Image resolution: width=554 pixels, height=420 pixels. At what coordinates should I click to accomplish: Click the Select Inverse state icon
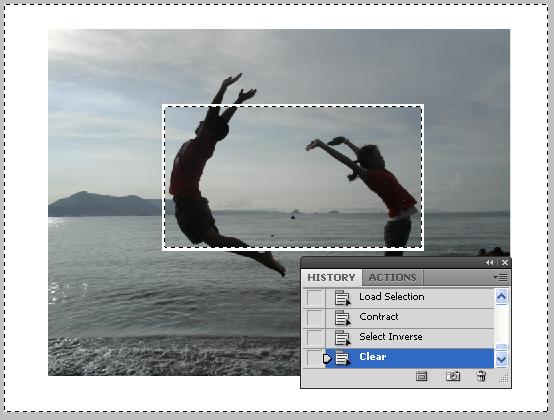pos(342,338)
